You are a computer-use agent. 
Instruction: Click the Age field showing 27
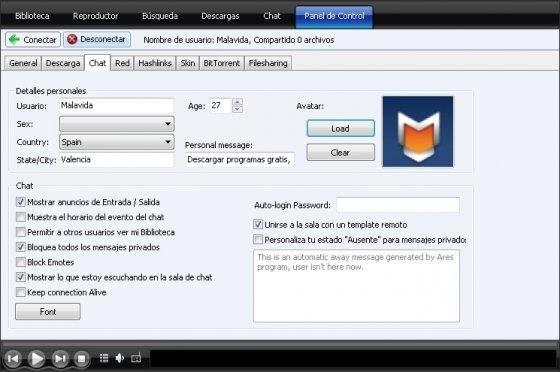(x=221, y=105)
